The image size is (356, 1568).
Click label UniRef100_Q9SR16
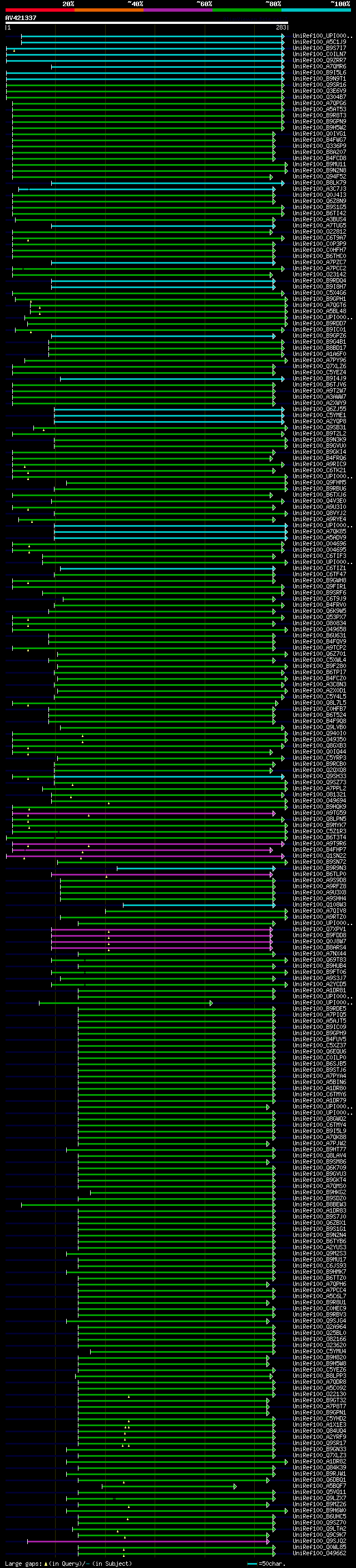[319, 85]
